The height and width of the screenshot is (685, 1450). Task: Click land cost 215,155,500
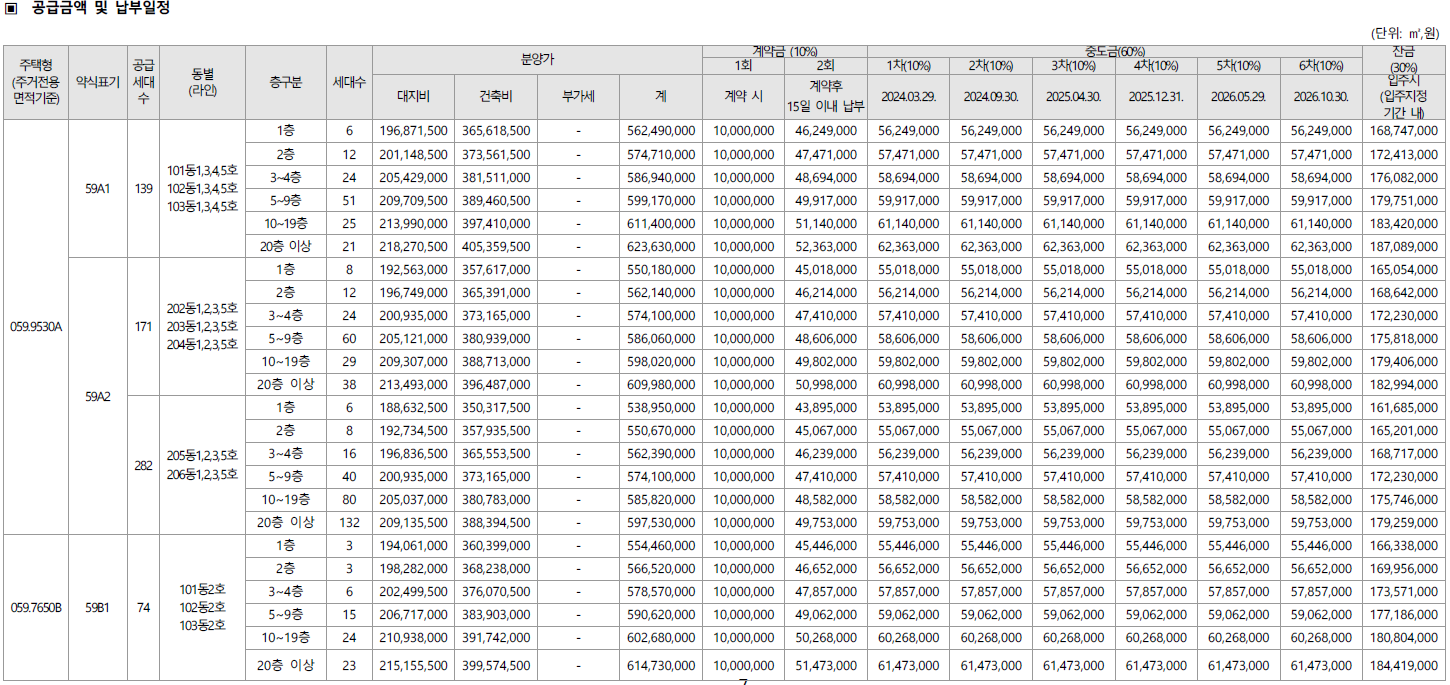413,665
